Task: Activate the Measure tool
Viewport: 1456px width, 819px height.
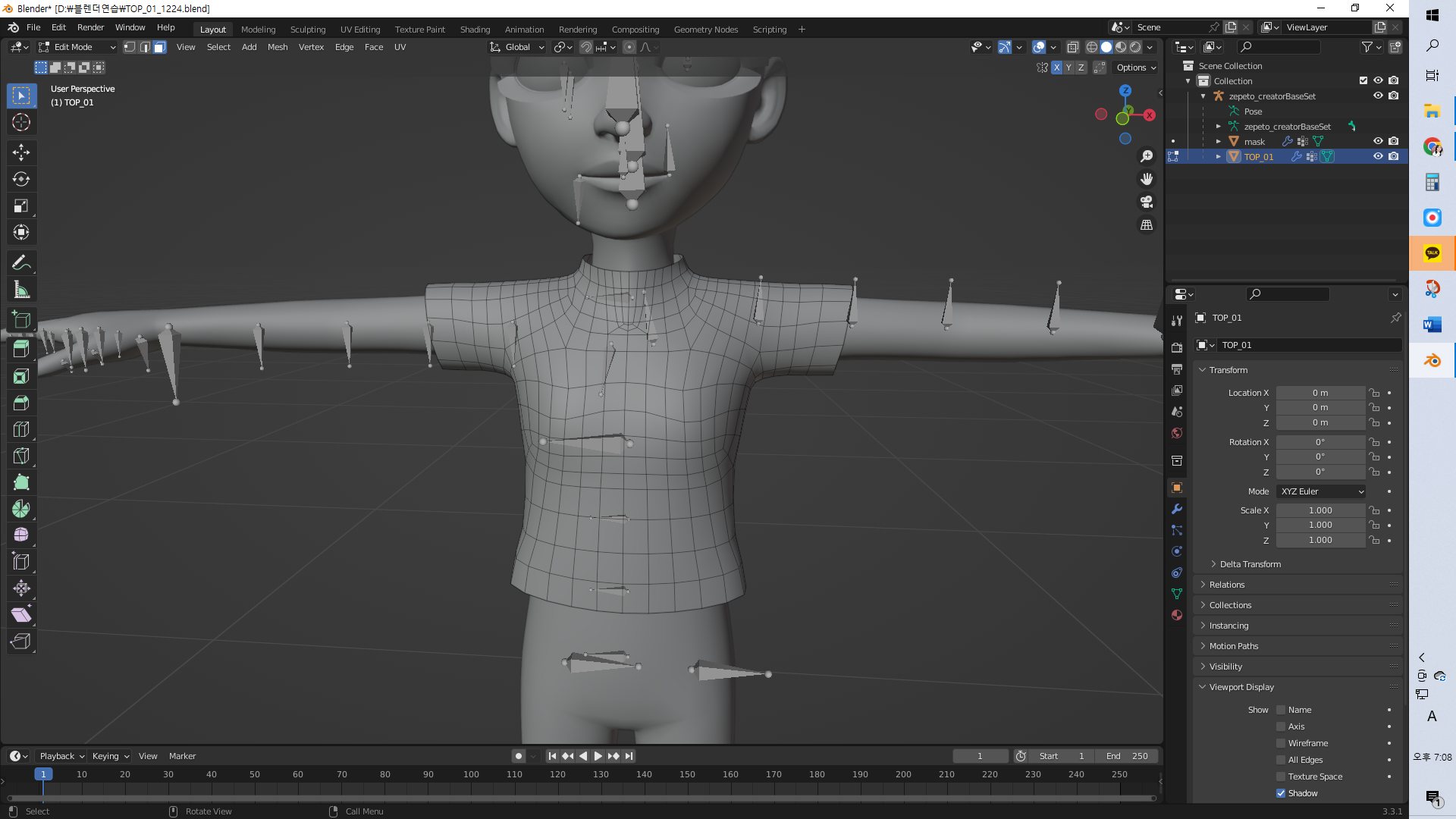Action: (21, 290)
